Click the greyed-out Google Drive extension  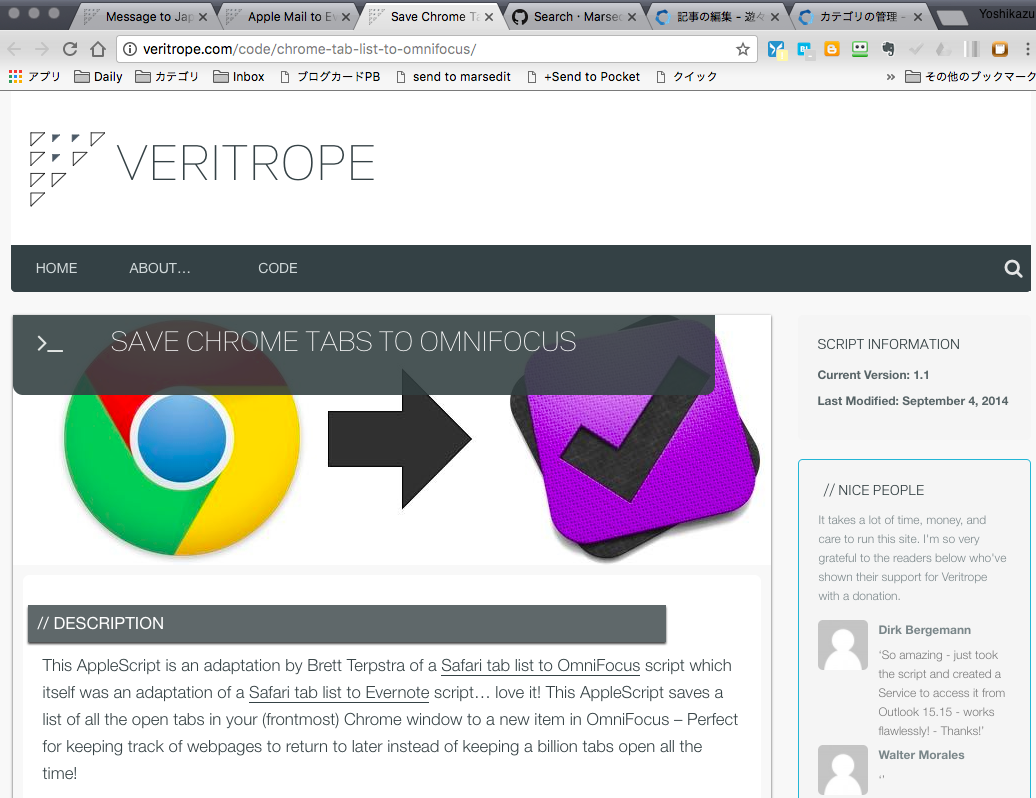pos(944,49)
